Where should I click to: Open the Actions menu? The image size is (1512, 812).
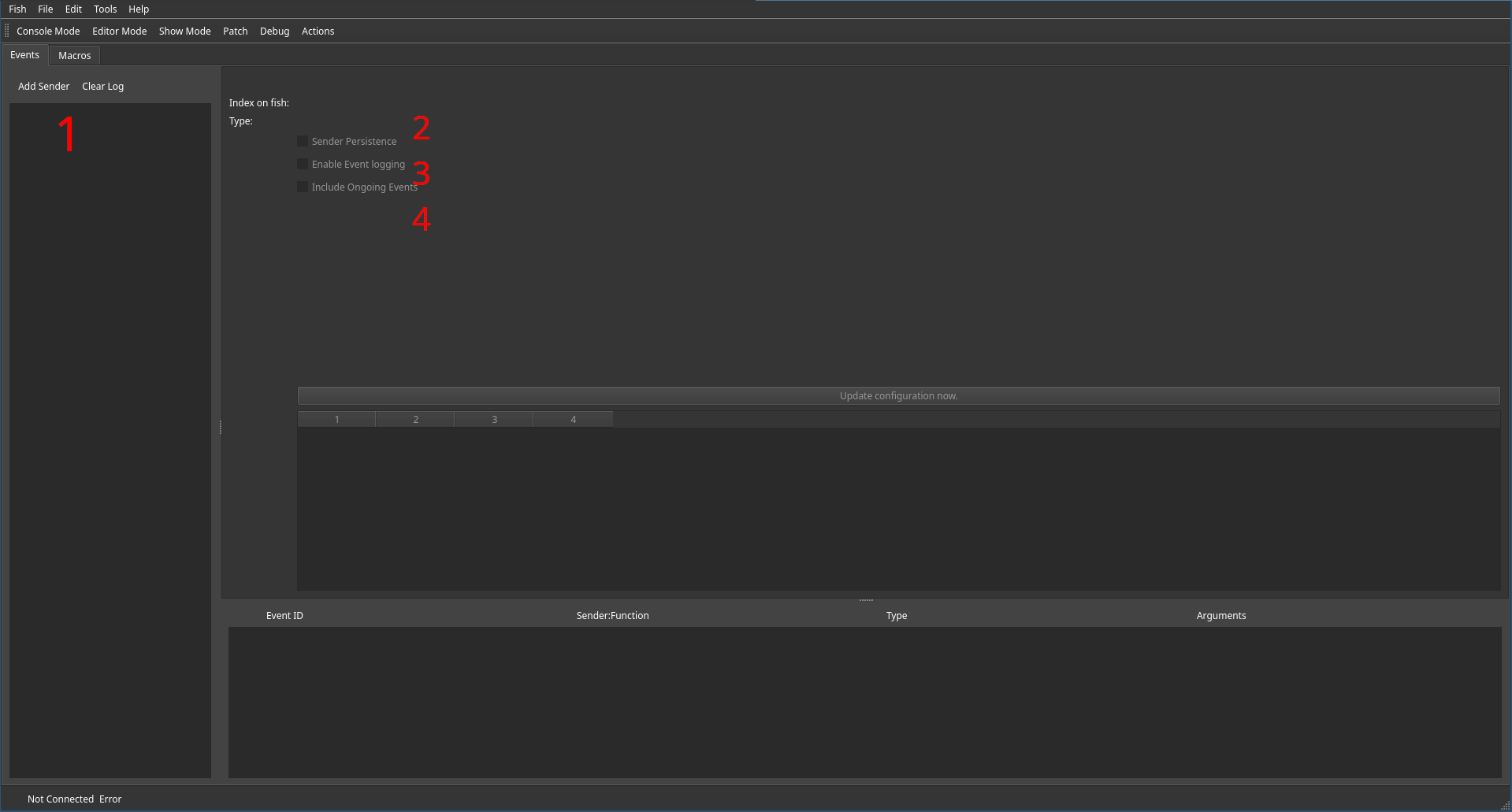pyautogui.click(x=318, y=31)
